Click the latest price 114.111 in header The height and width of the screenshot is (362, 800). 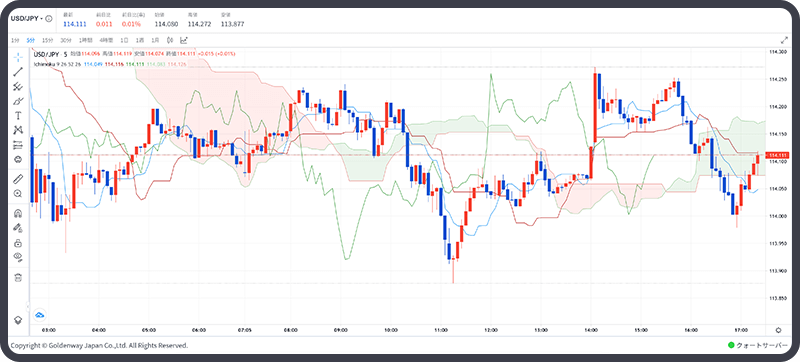(74, 24)
